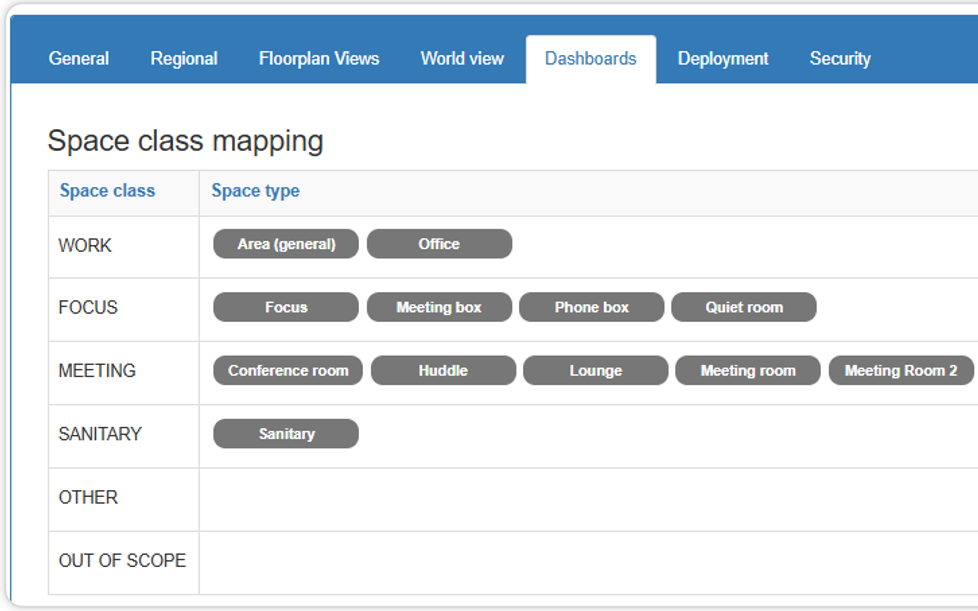Go to the World view tab
Image resolution: width=978 pixels, height=611 pixels.
click(462, 59)
